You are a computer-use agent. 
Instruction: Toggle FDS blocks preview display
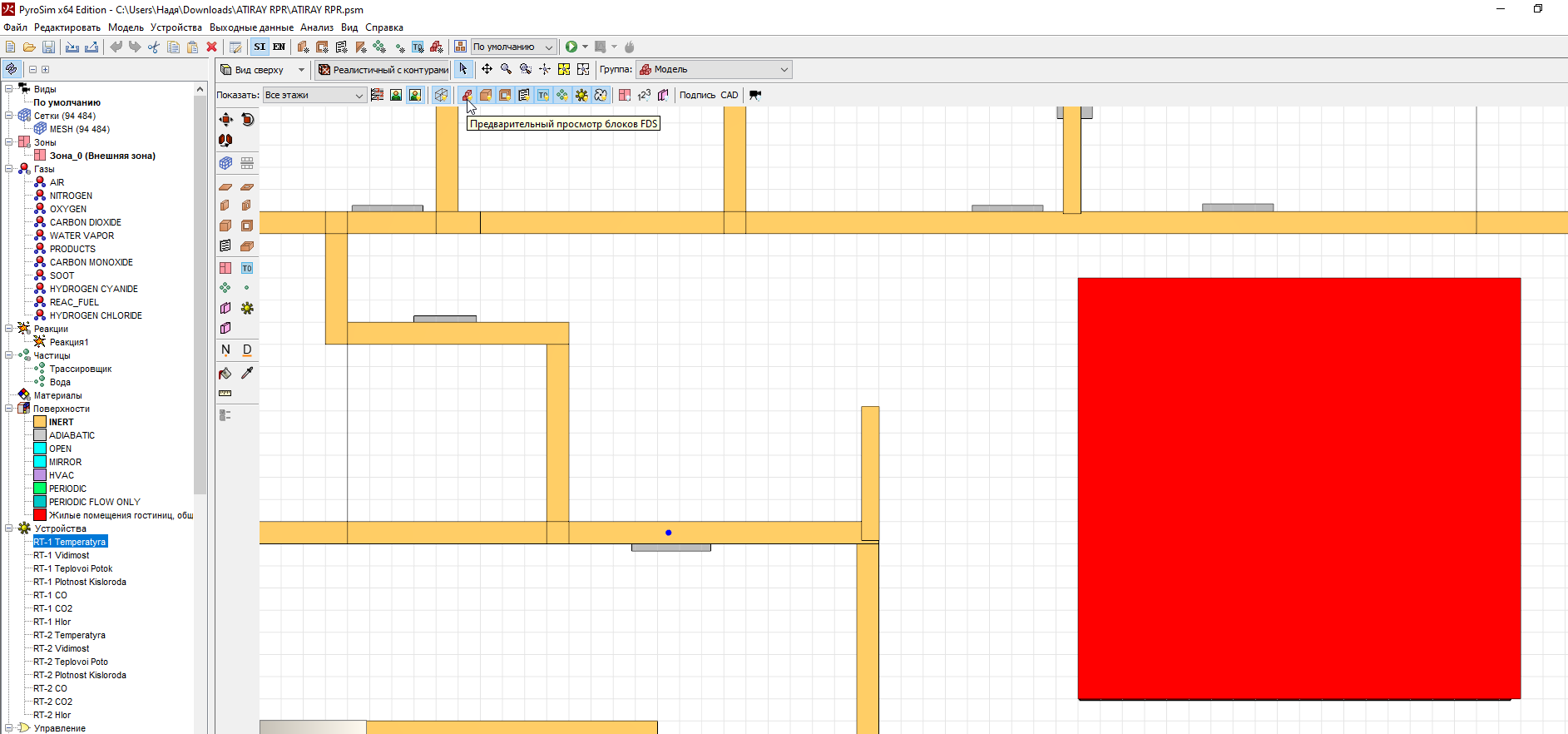click(467, 95)
